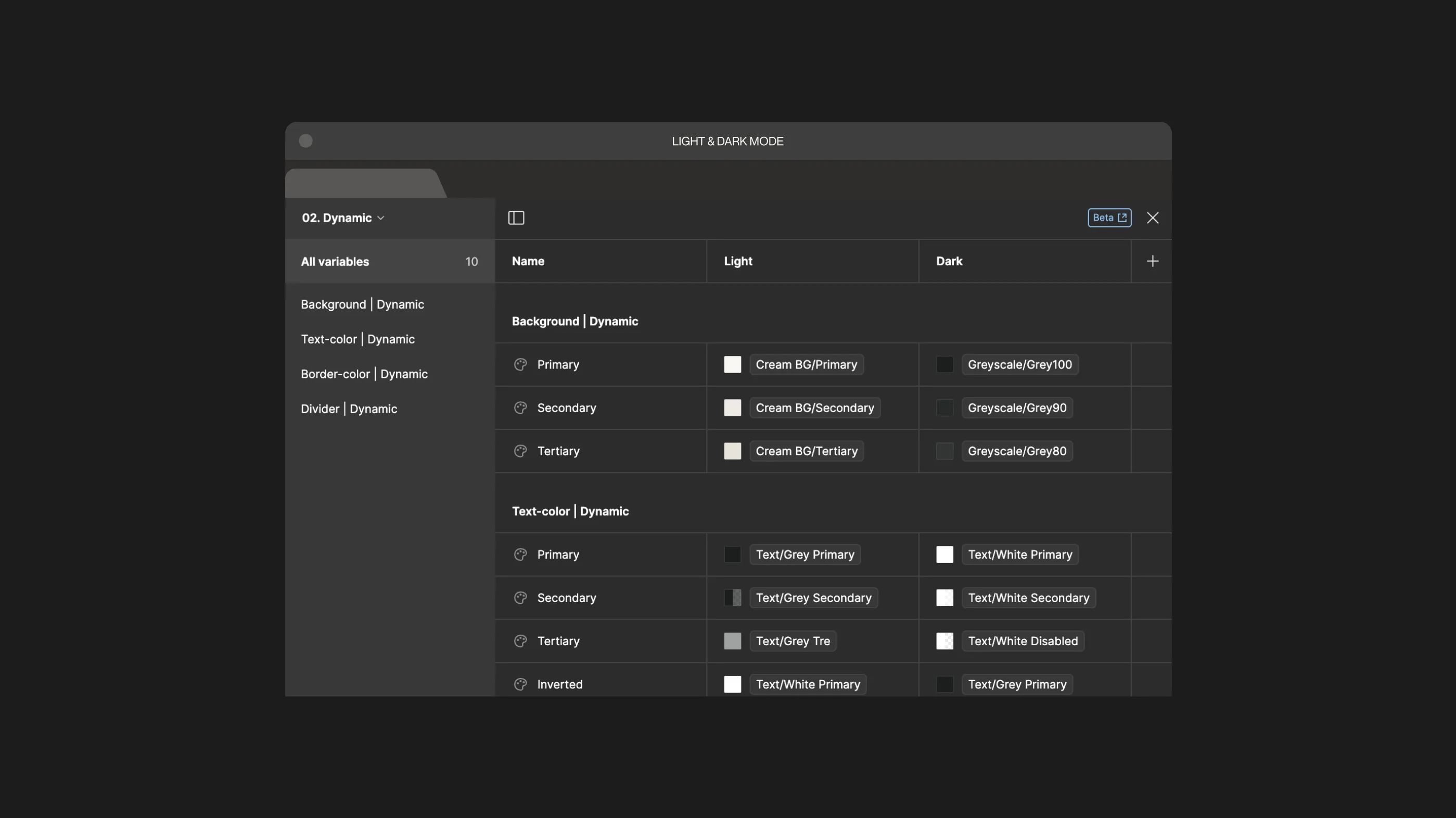Toggle the sidebar panel icon

[516, 218]
